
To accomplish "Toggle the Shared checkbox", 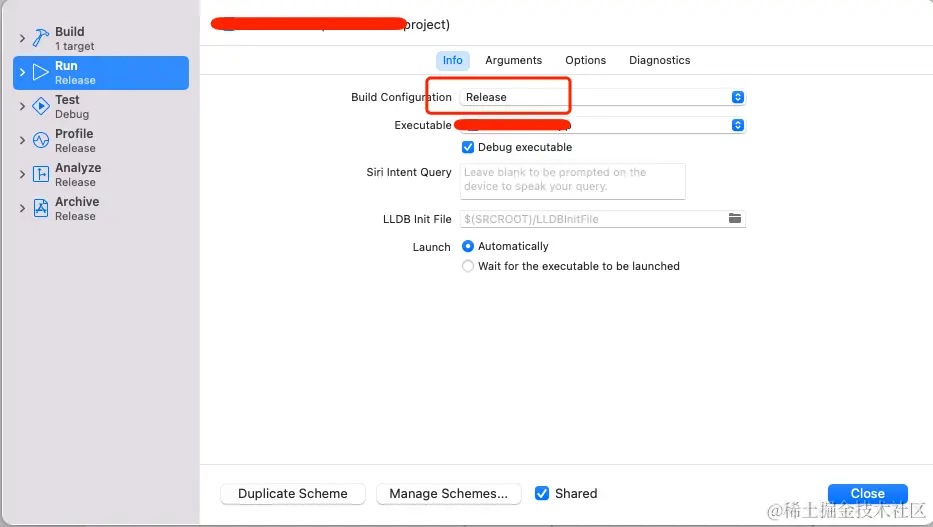I will pyautogui.click(x=541, y=493).
